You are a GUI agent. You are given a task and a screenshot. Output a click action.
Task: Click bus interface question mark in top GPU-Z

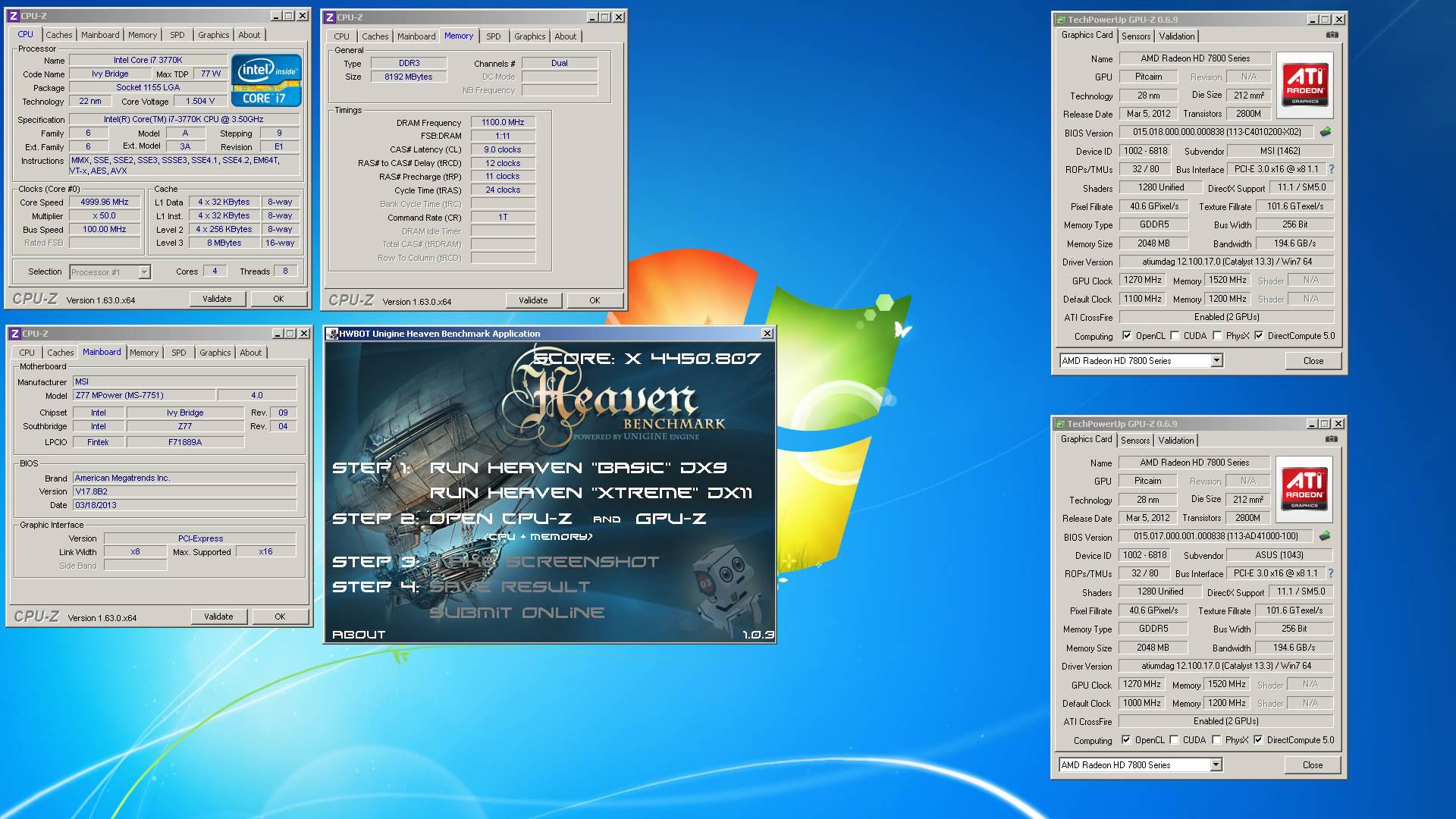(1332, 169)
